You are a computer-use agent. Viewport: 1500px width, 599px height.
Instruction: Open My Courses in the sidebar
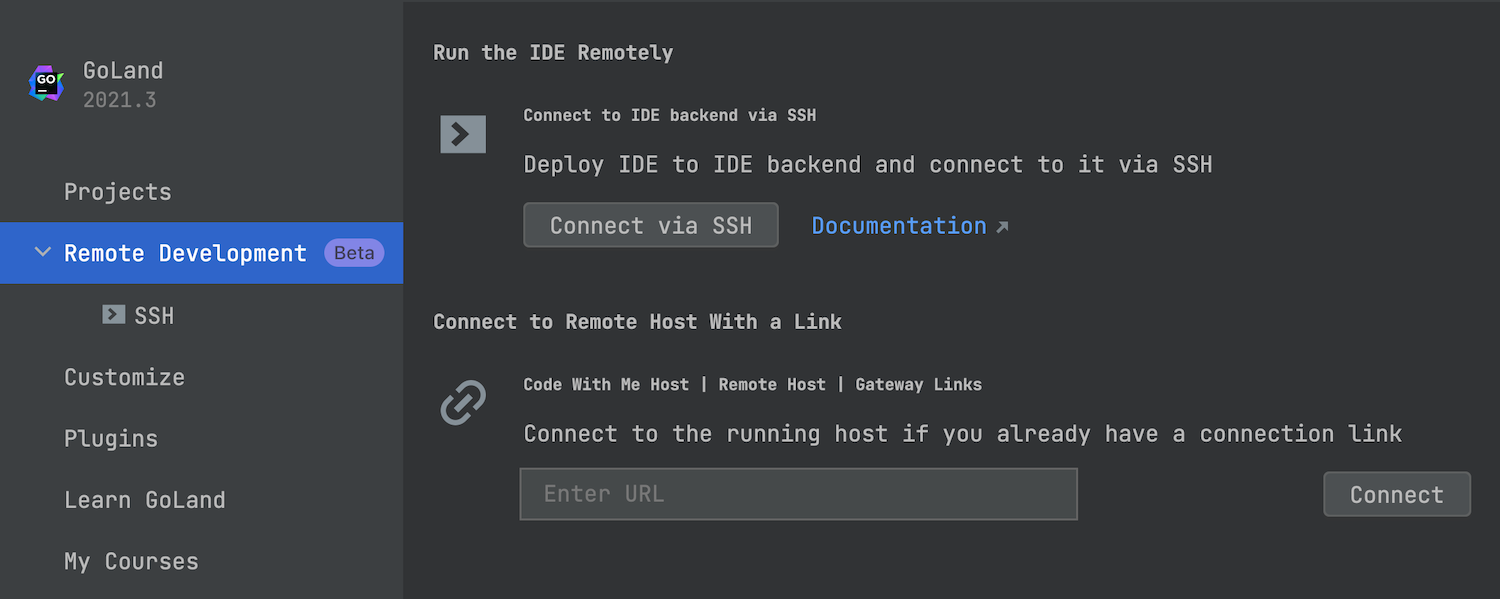pos(131,561)
